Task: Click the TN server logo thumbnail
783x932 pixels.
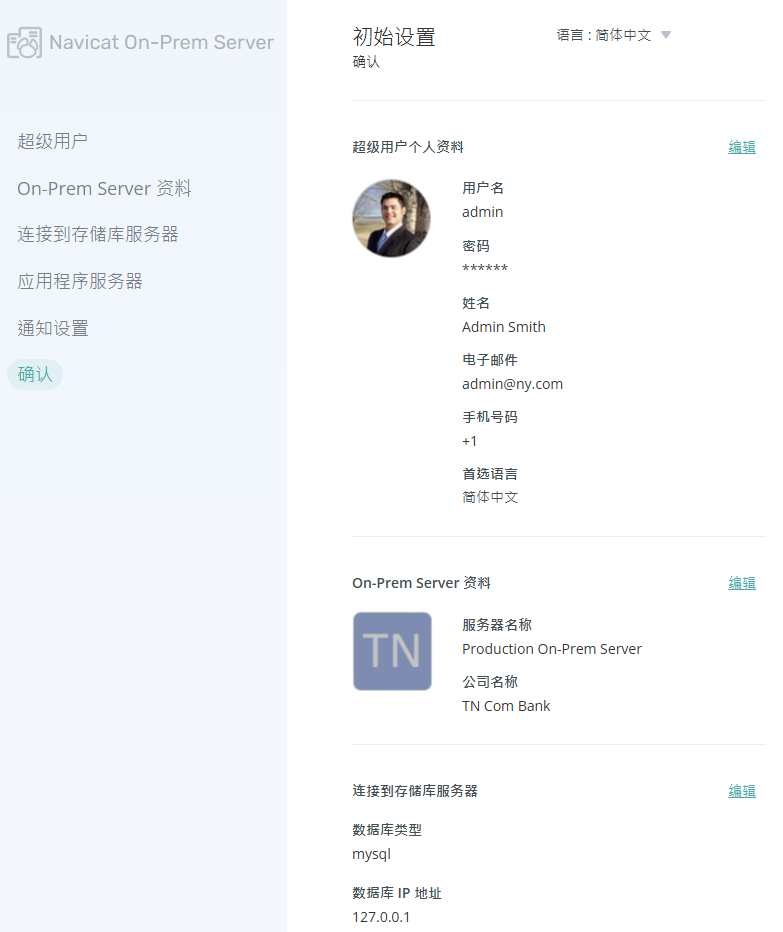Action: (x=392, y=651)
